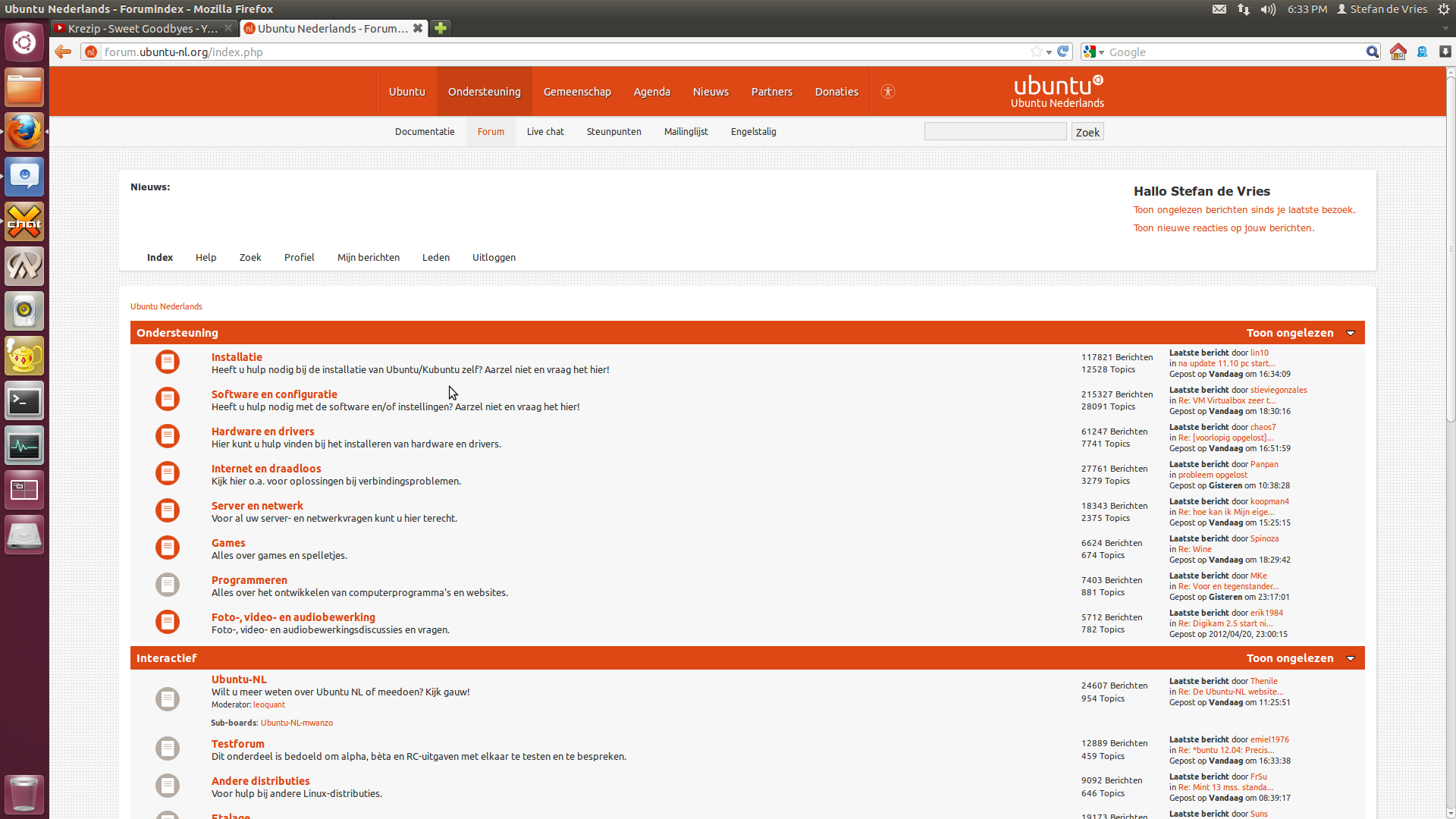This screenshot has width=1456, height=819.
Task: Open last post by stieviegonzales
Action: 1226,400
